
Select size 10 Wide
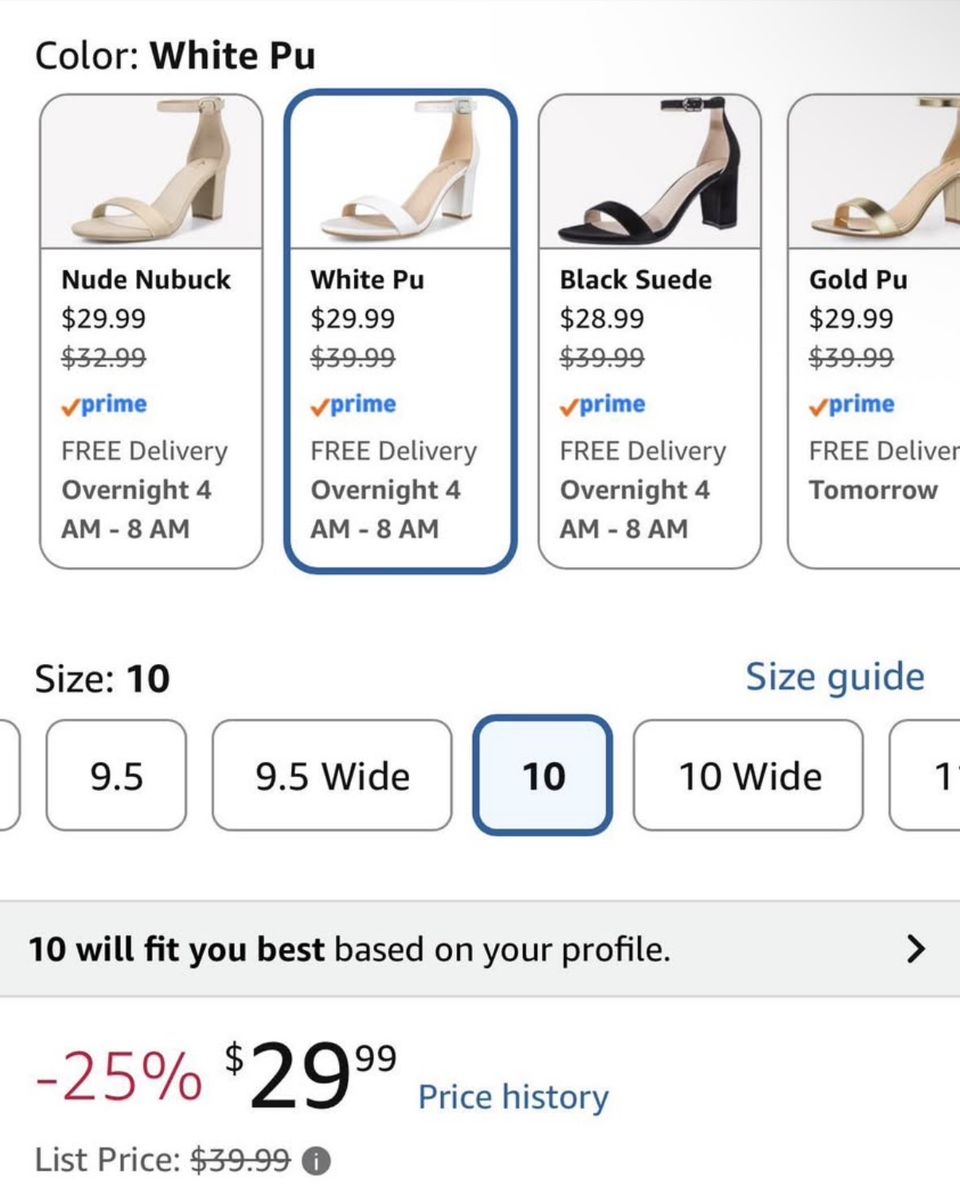click(748, 775)
